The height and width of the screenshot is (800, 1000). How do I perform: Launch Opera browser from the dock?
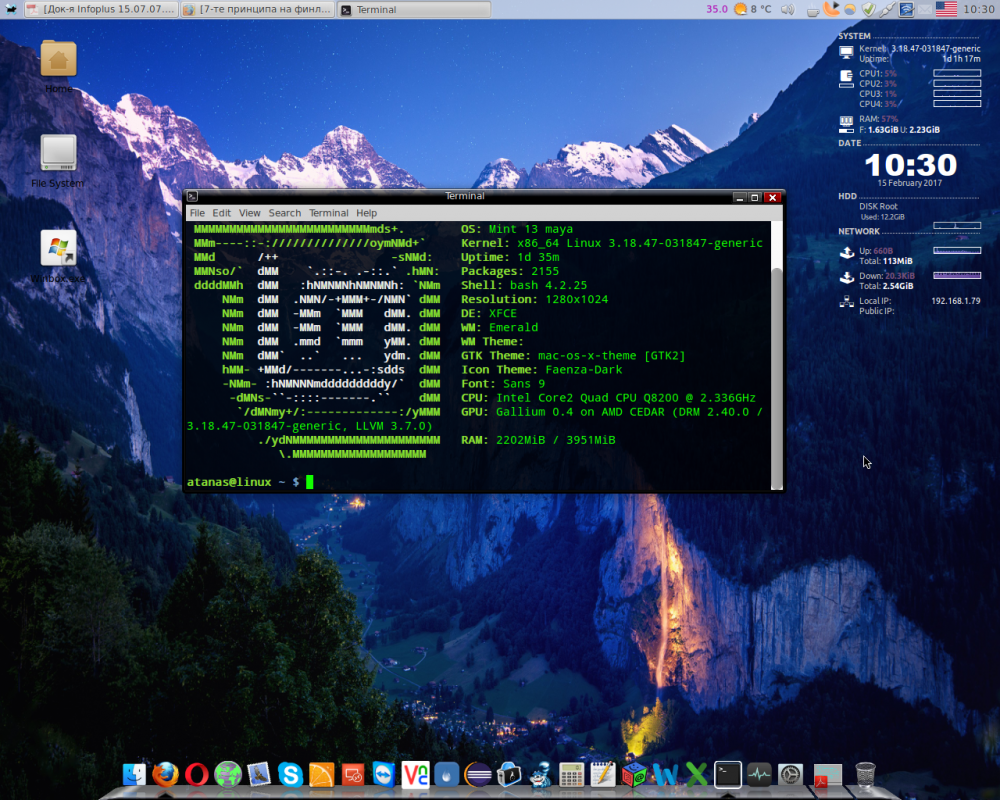[x=197, y=774]
